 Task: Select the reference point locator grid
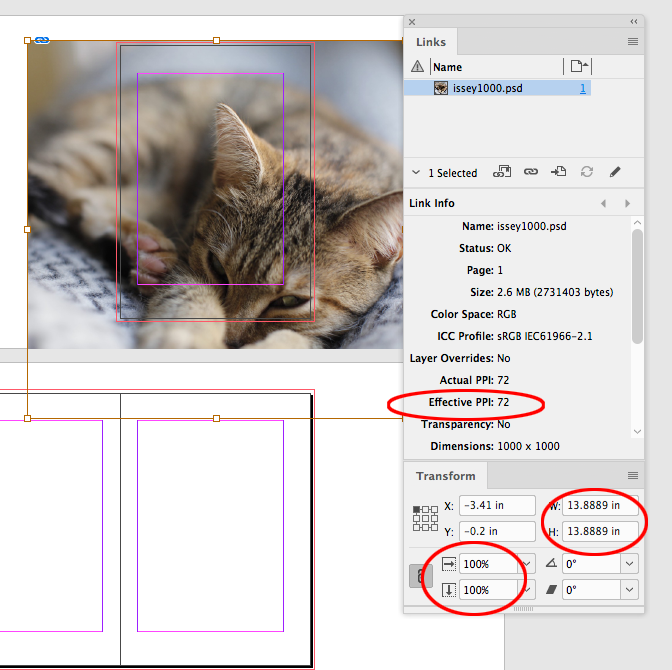point(425,518)
